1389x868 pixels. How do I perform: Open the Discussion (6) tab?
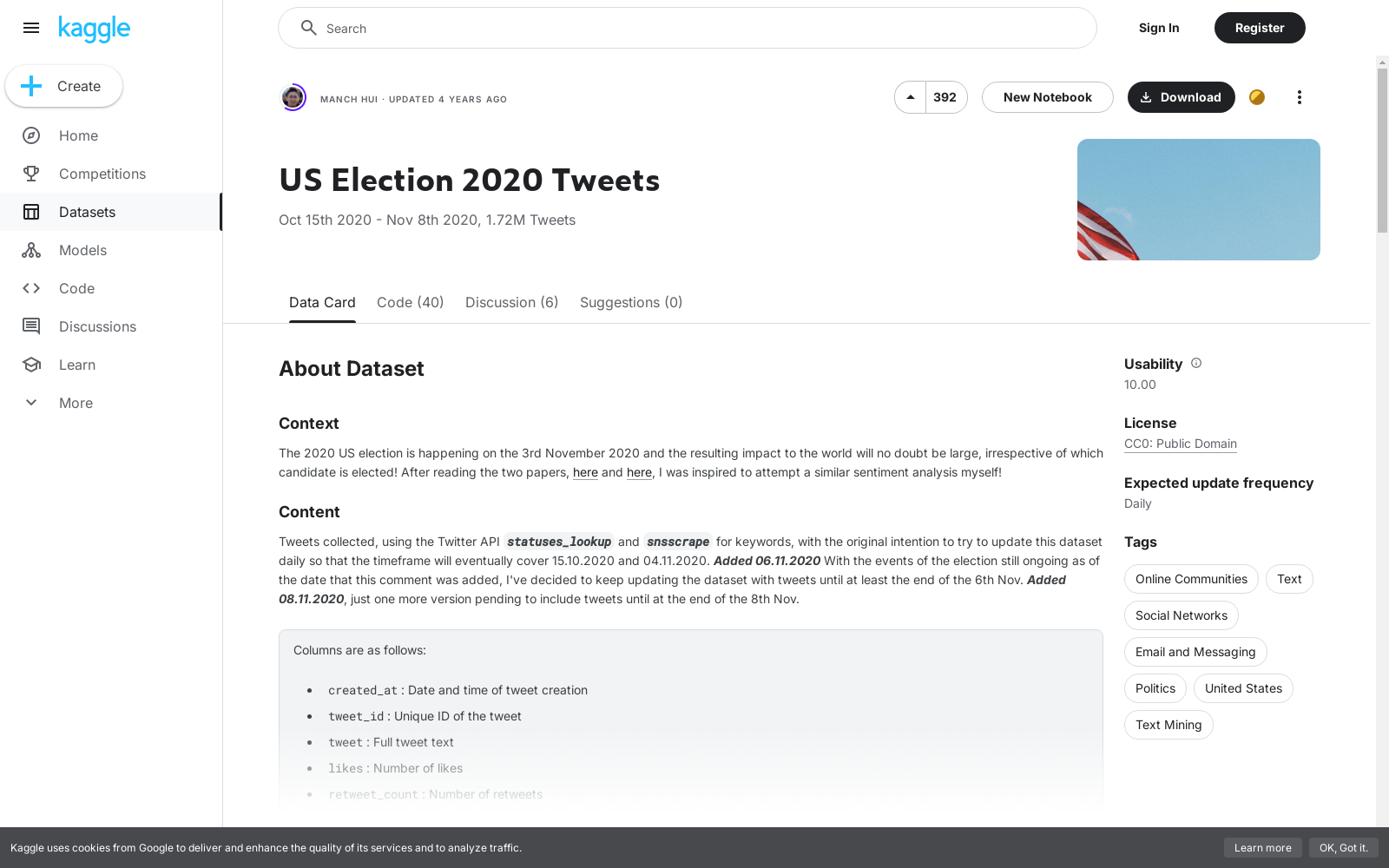(x=511, y=302)
